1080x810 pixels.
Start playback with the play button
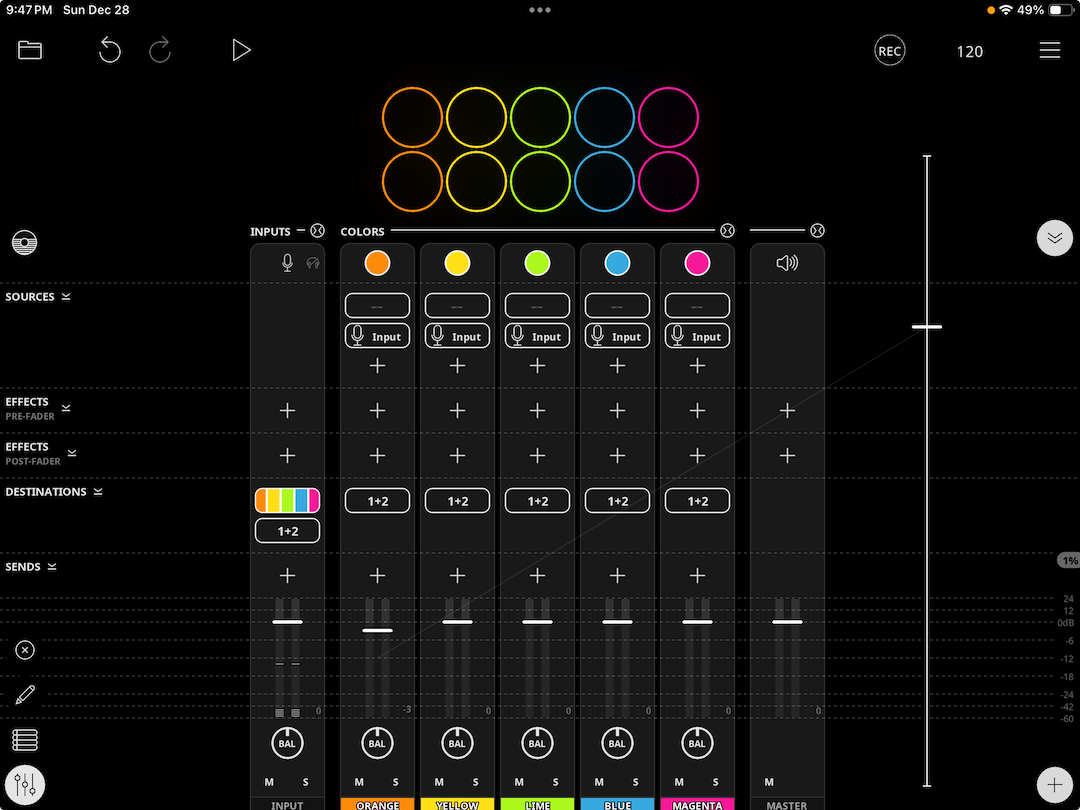[x=241, y=50]
